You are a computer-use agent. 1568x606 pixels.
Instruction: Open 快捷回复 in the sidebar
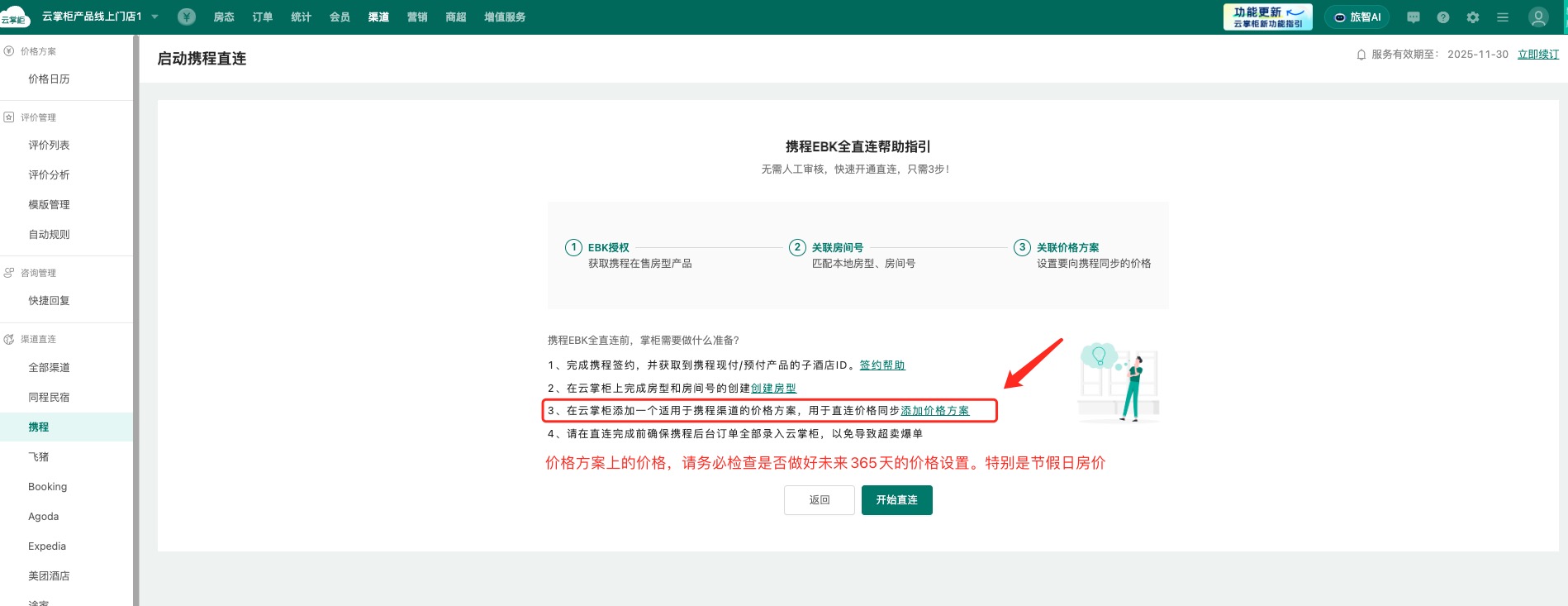tap(49, 301)
